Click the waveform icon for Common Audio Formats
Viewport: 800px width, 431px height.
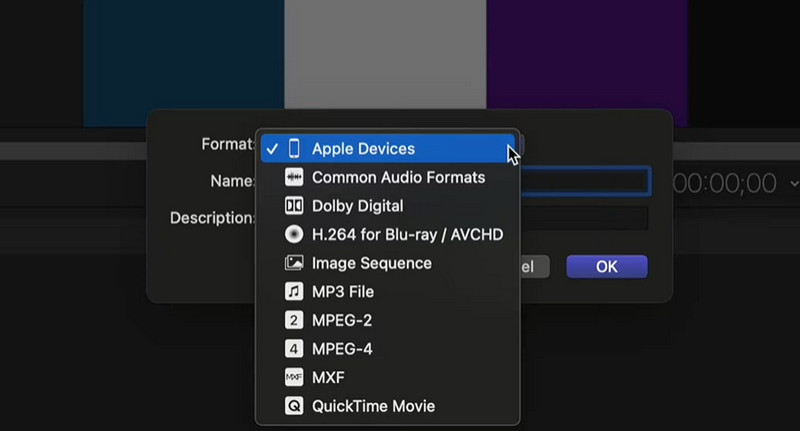[294, 178]
